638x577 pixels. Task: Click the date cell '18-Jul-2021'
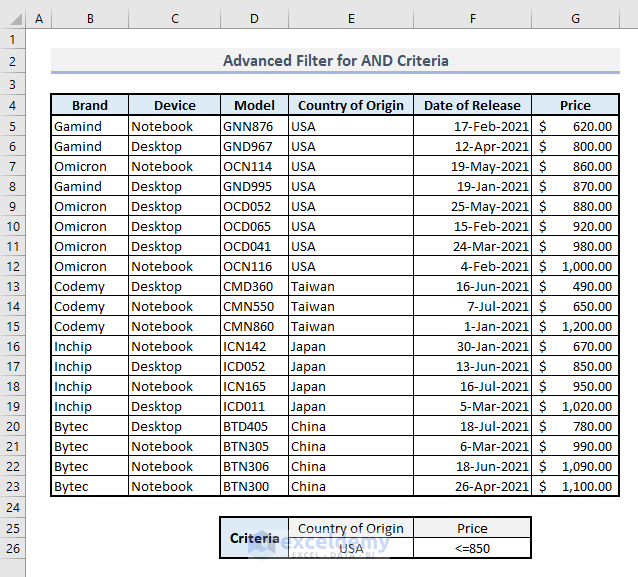(472, 426)
